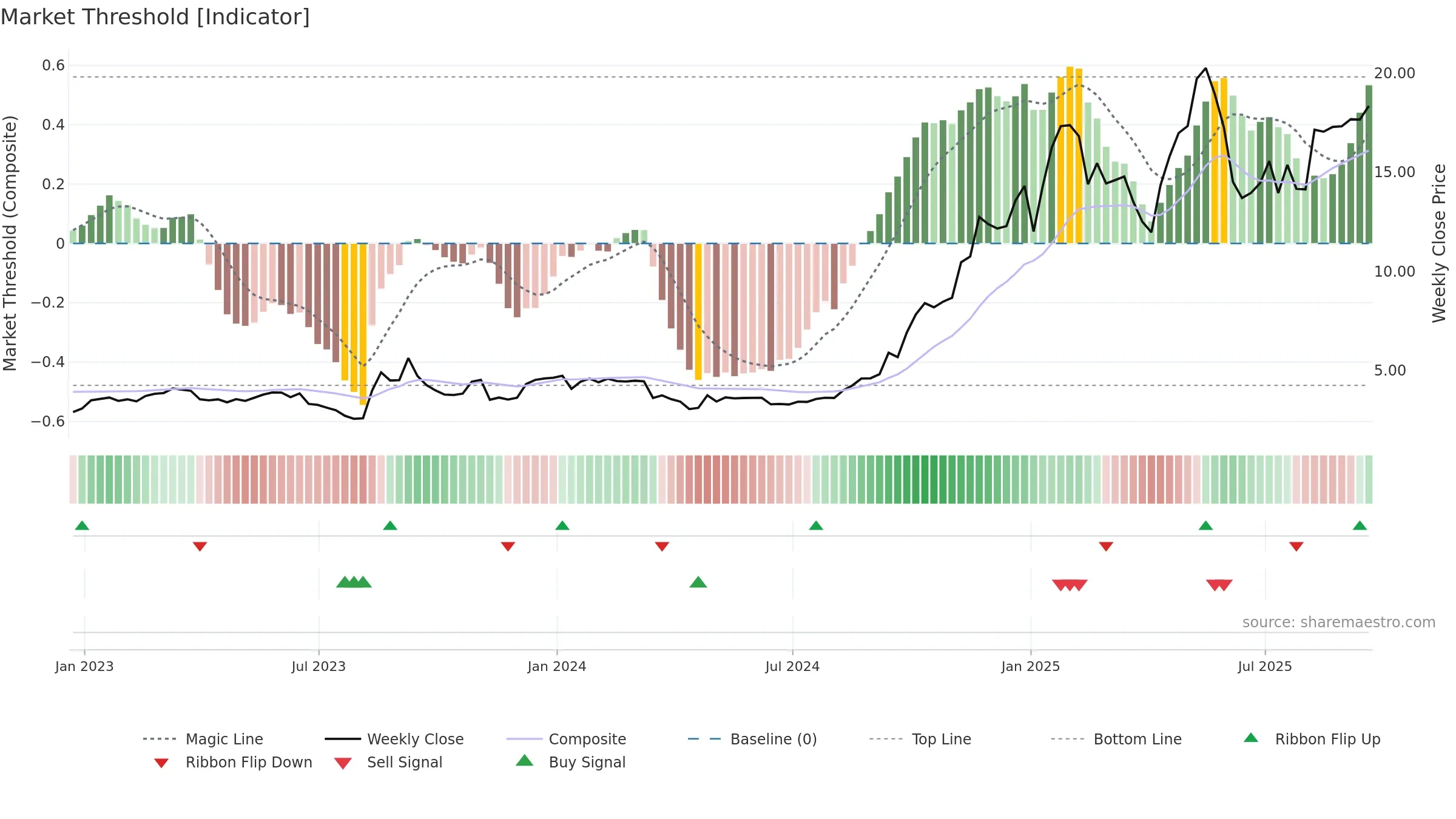Image resolution: width=1456 pixels, height=819 pixels.
Task: Toggle the Buy Signal legend entry
Action: point(570,762)
